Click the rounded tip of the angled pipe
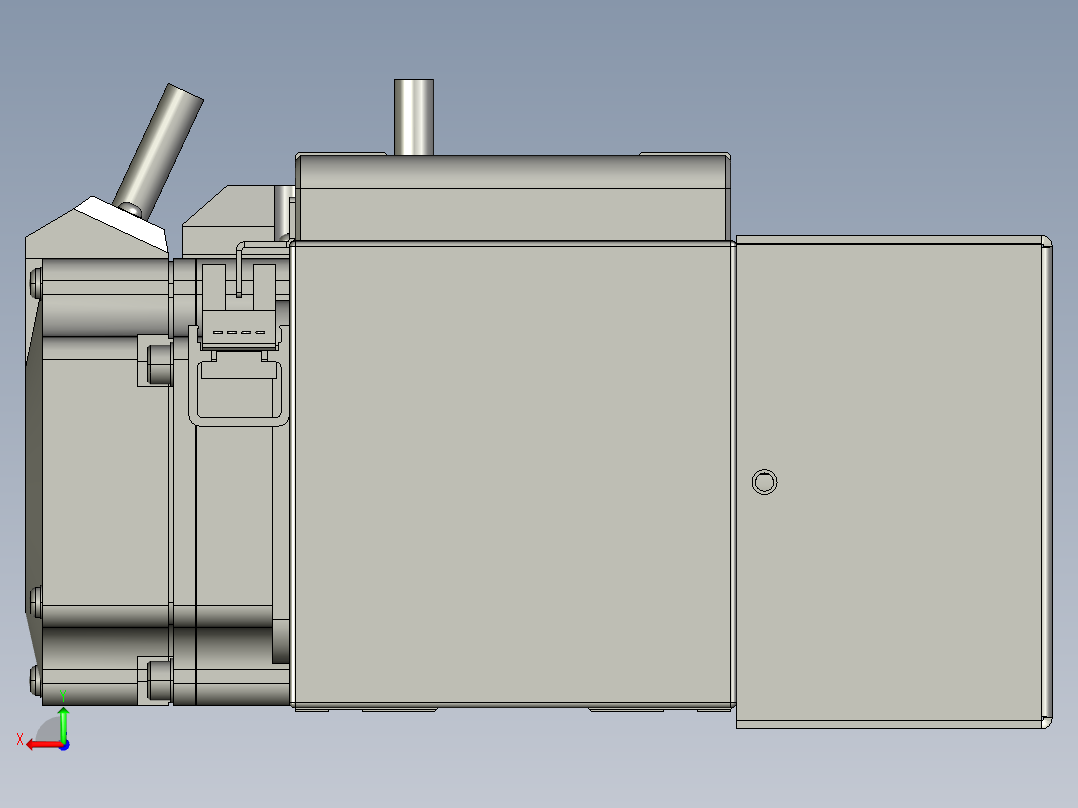Screen dimensions: 1078x808 click(x=183, y=90)
